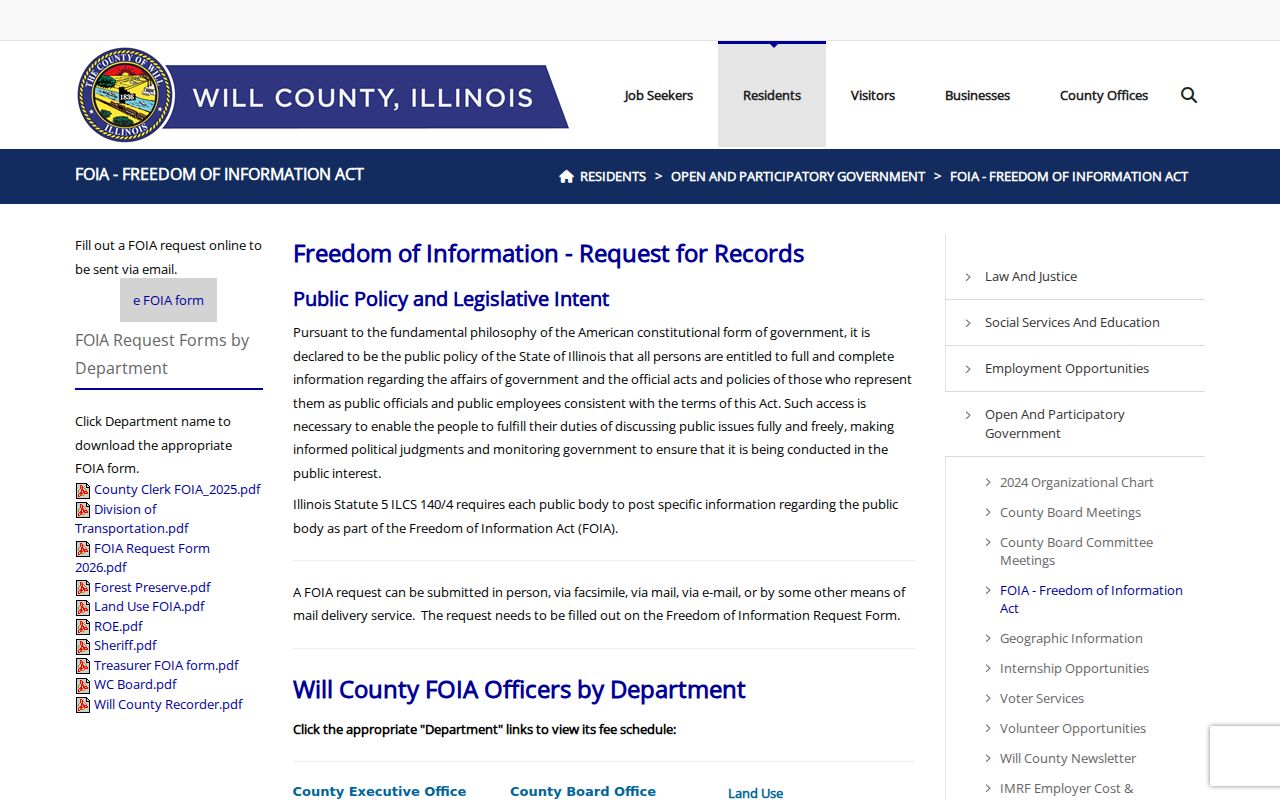Open the Businesses menu

pyautogui.click(x=977, y=95)
